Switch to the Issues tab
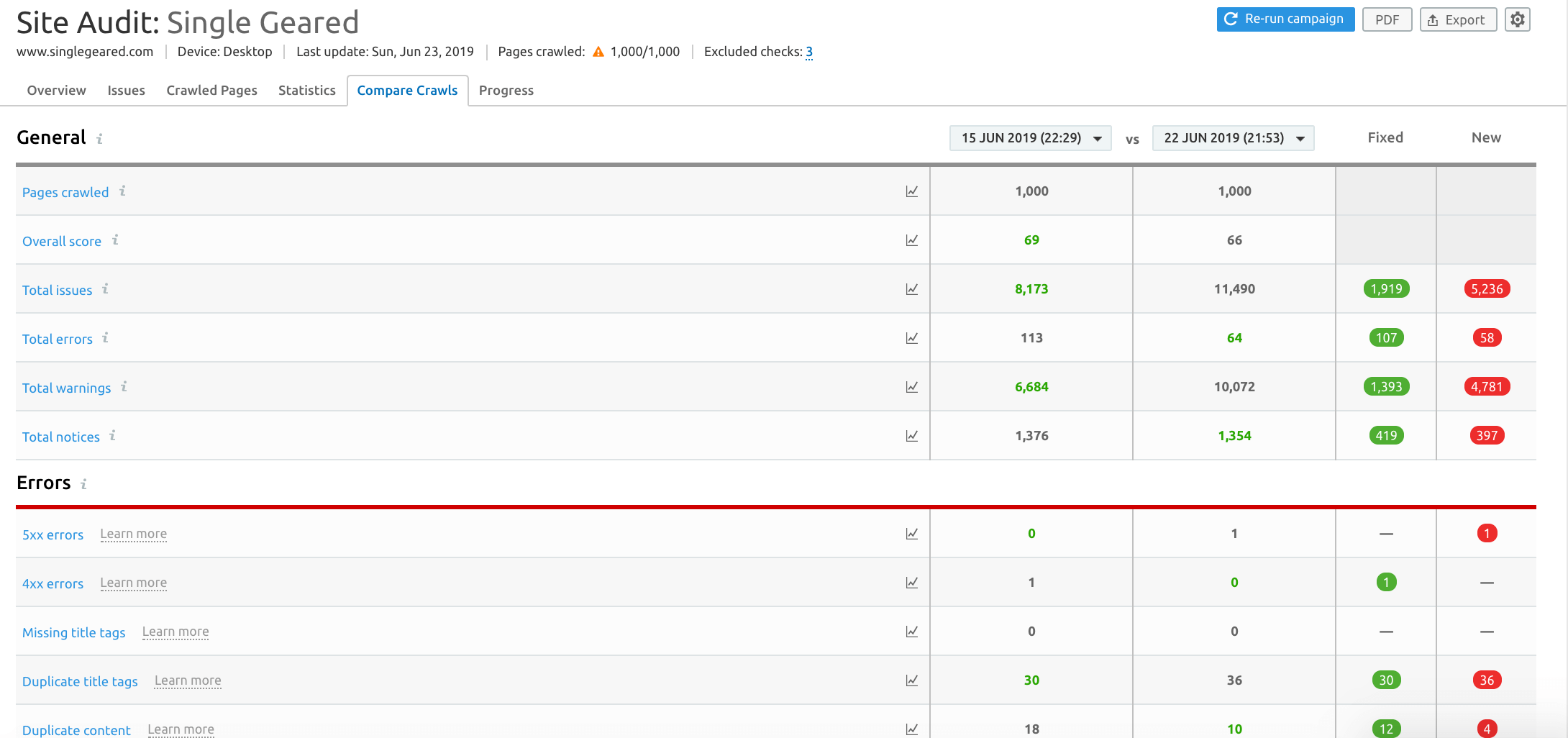Image resolution: width=1568 pixels, height=738 pixels. coord(127,91)
